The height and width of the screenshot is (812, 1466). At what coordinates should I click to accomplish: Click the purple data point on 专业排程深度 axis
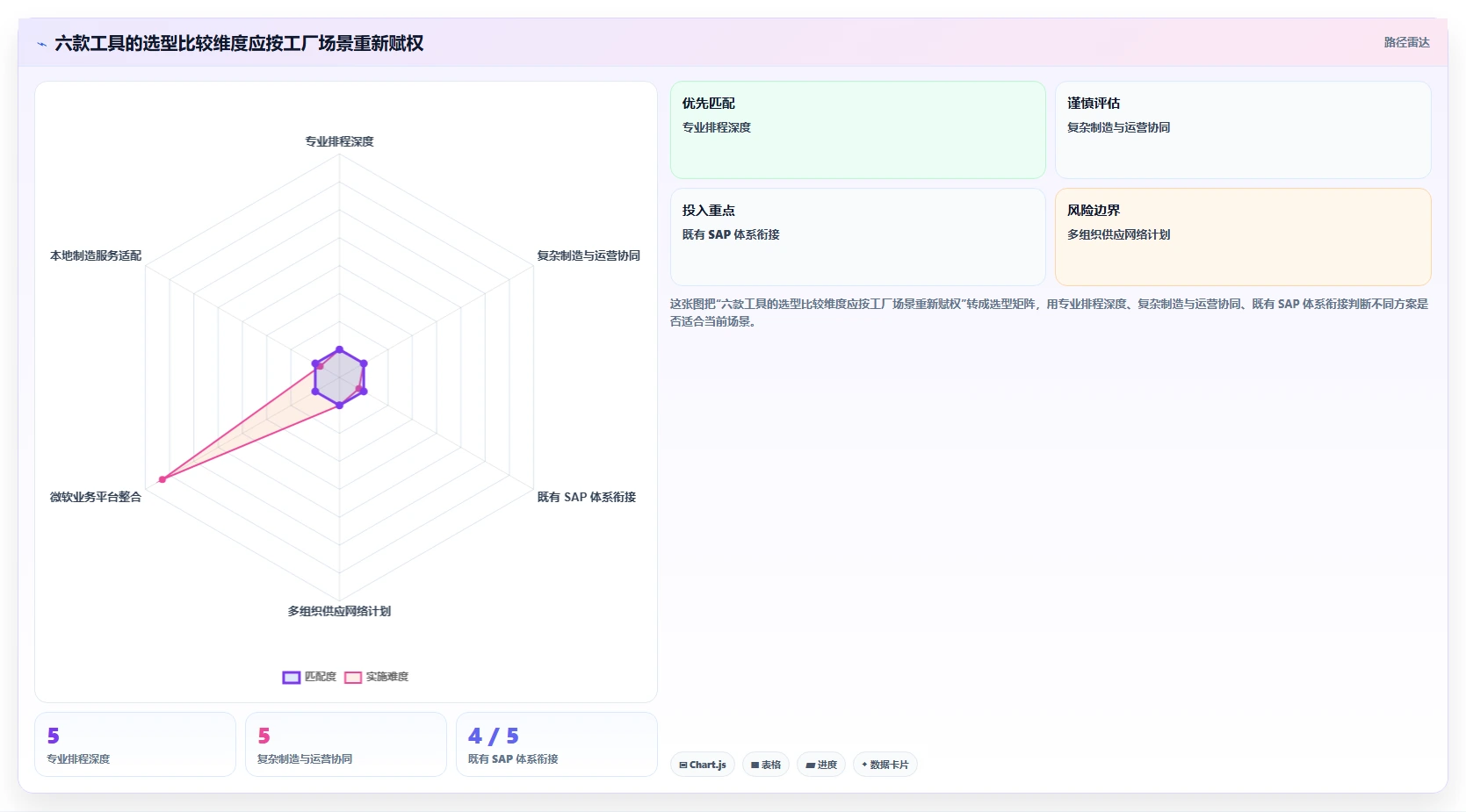click(x=340, y=349)
